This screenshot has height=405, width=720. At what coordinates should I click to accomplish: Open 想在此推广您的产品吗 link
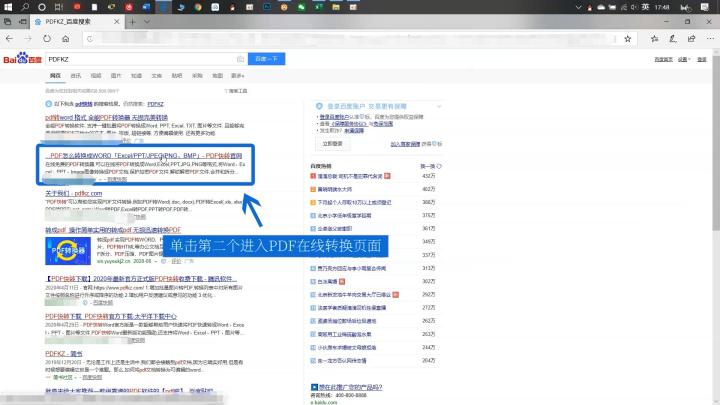(x=350, y=387)
